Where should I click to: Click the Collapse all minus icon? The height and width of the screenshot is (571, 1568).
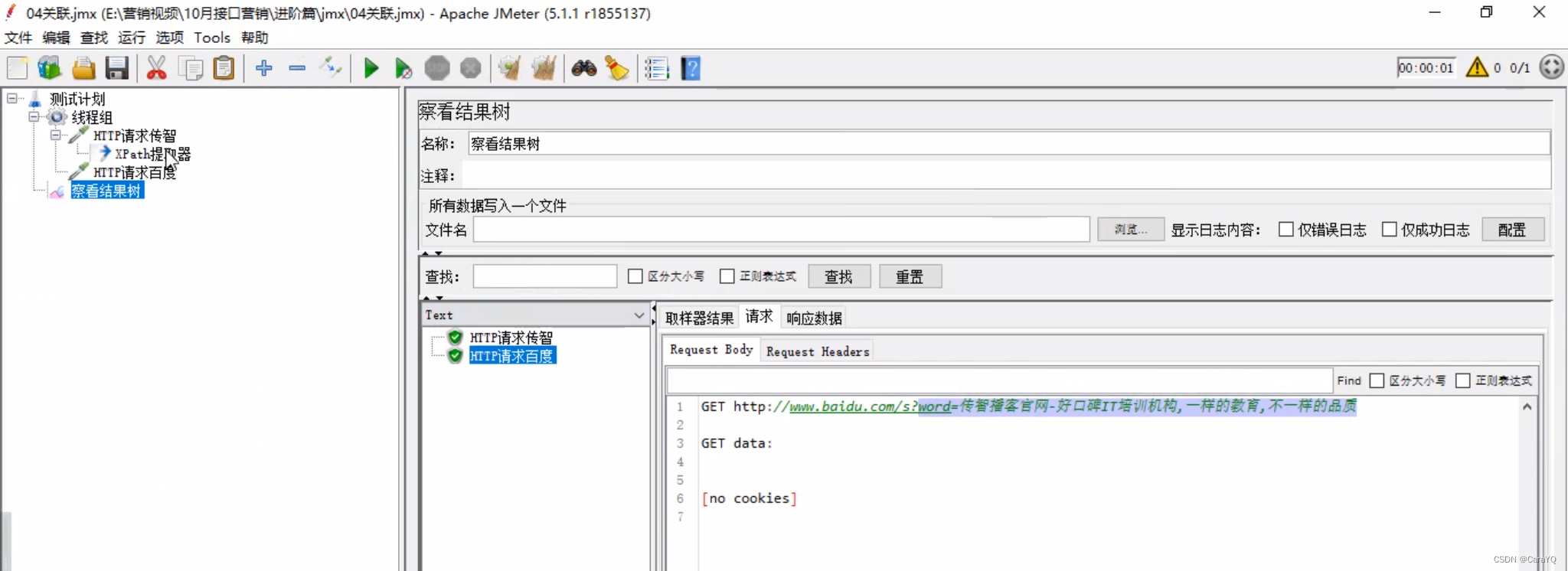(x=297, y=68)
